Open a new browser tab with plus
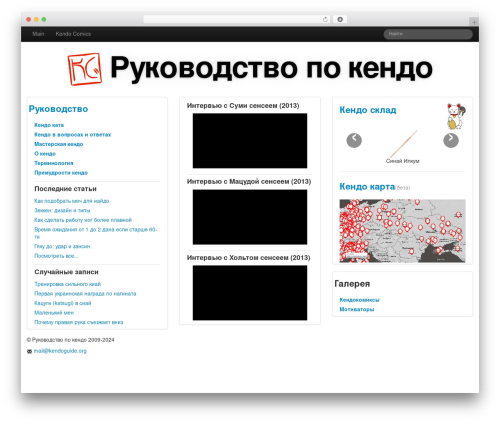This screenshot has height=423, width=500. (x=474, y=22)
